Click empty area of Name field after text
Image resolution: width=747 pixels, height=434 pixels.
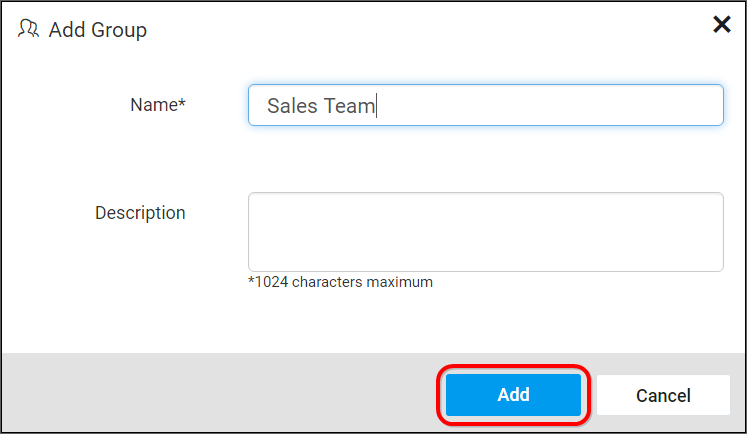point(548,105)
